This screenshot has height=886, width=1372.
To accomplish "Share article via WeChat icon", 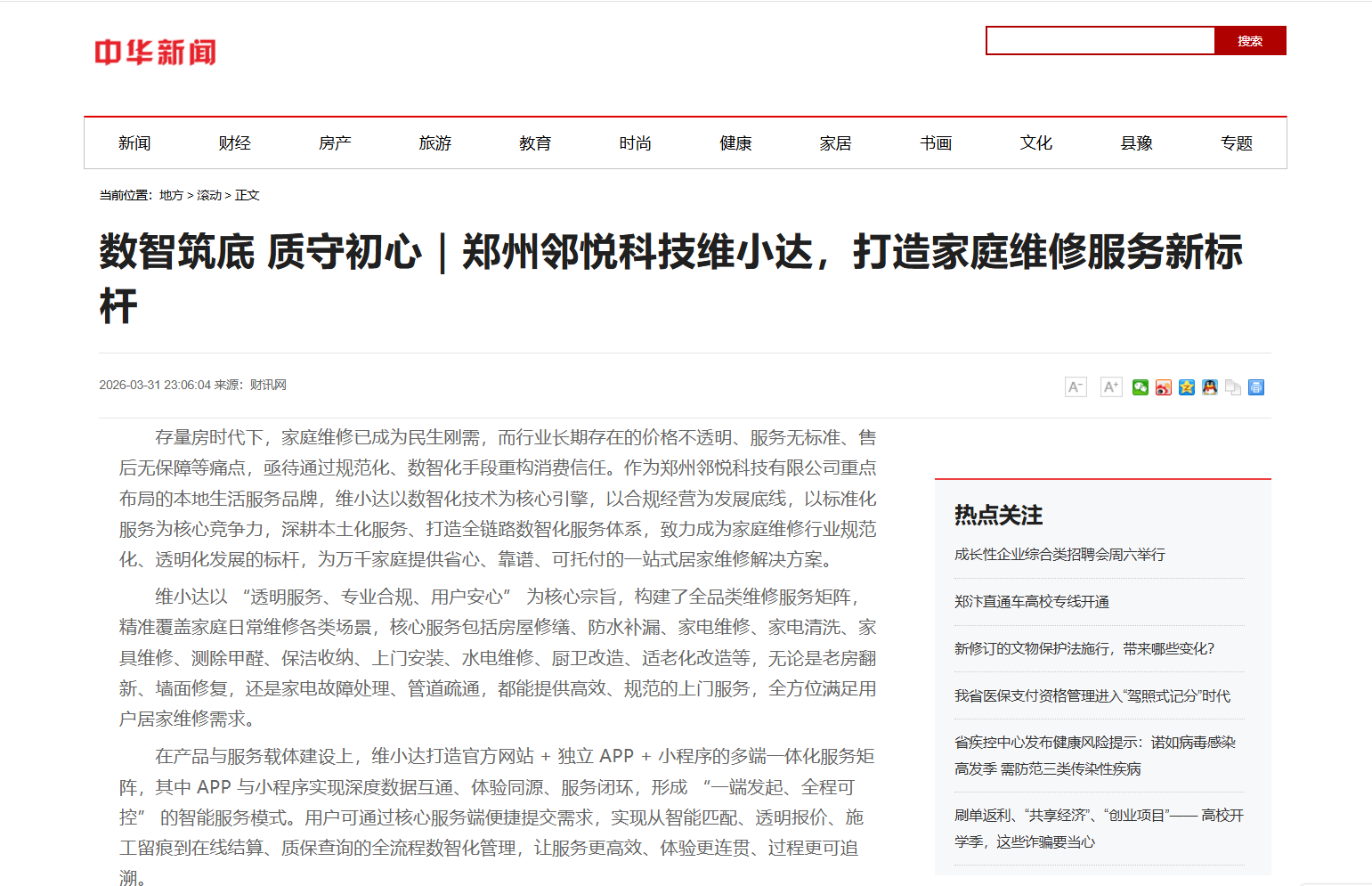I will click(x=1140, y=386).
